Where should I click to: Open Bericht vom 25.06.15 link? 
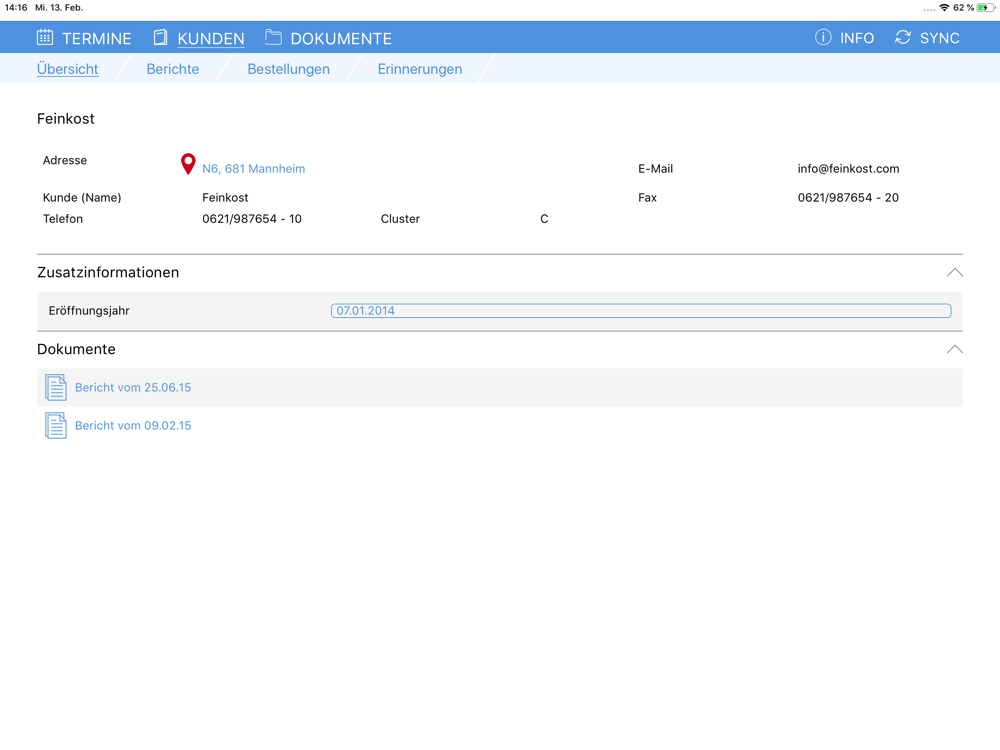point(133,388)
